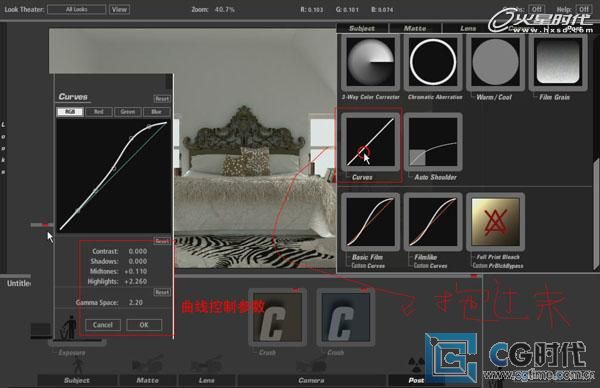
Task: Switch to bottom Subject chain tab
Action: point(77,380)
